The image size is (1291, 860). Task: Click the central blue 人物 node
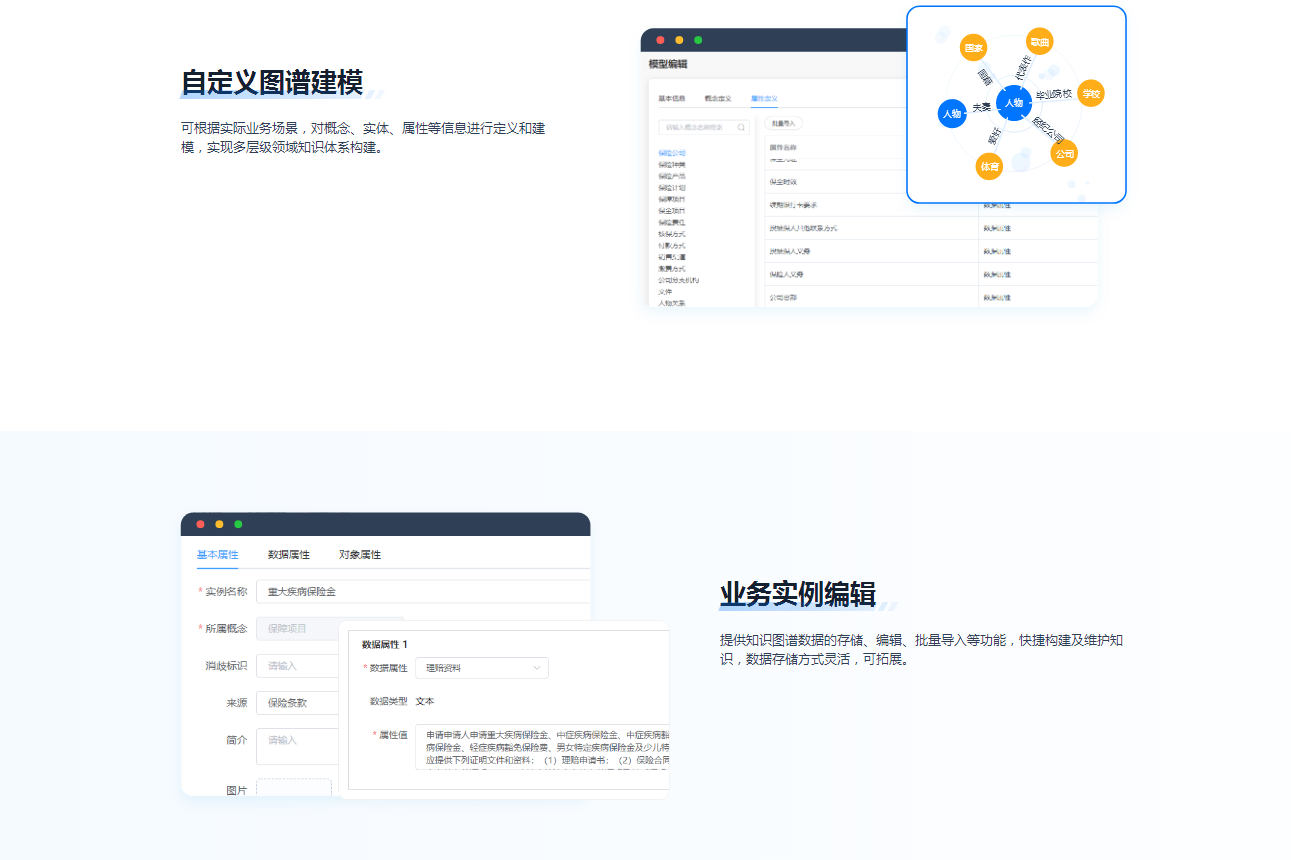pyautogui.click(x=1013, y=102)
